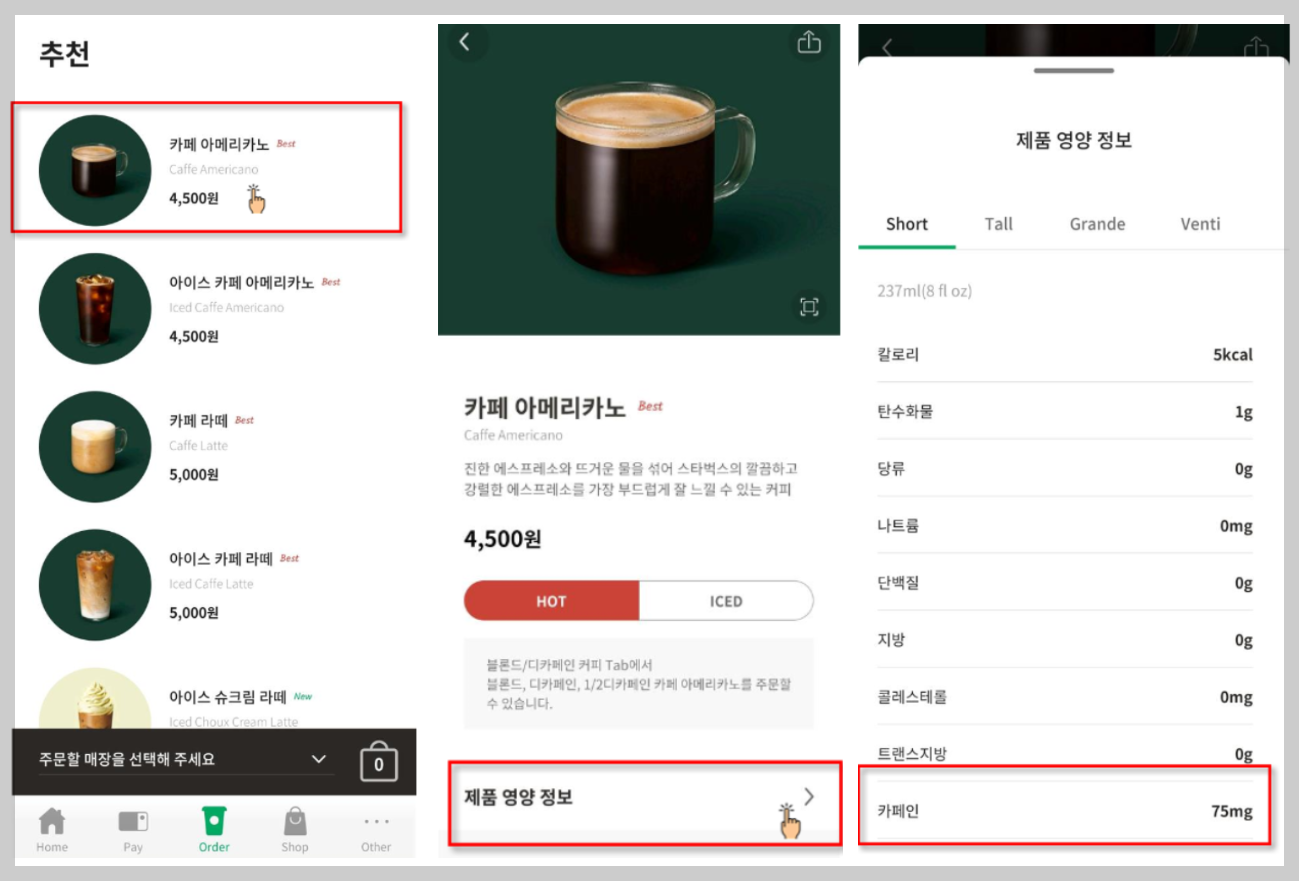This screenshot has width=1299, height=881.
Task: Tap the iced Americano thumbnail
Action: (95, 308)
